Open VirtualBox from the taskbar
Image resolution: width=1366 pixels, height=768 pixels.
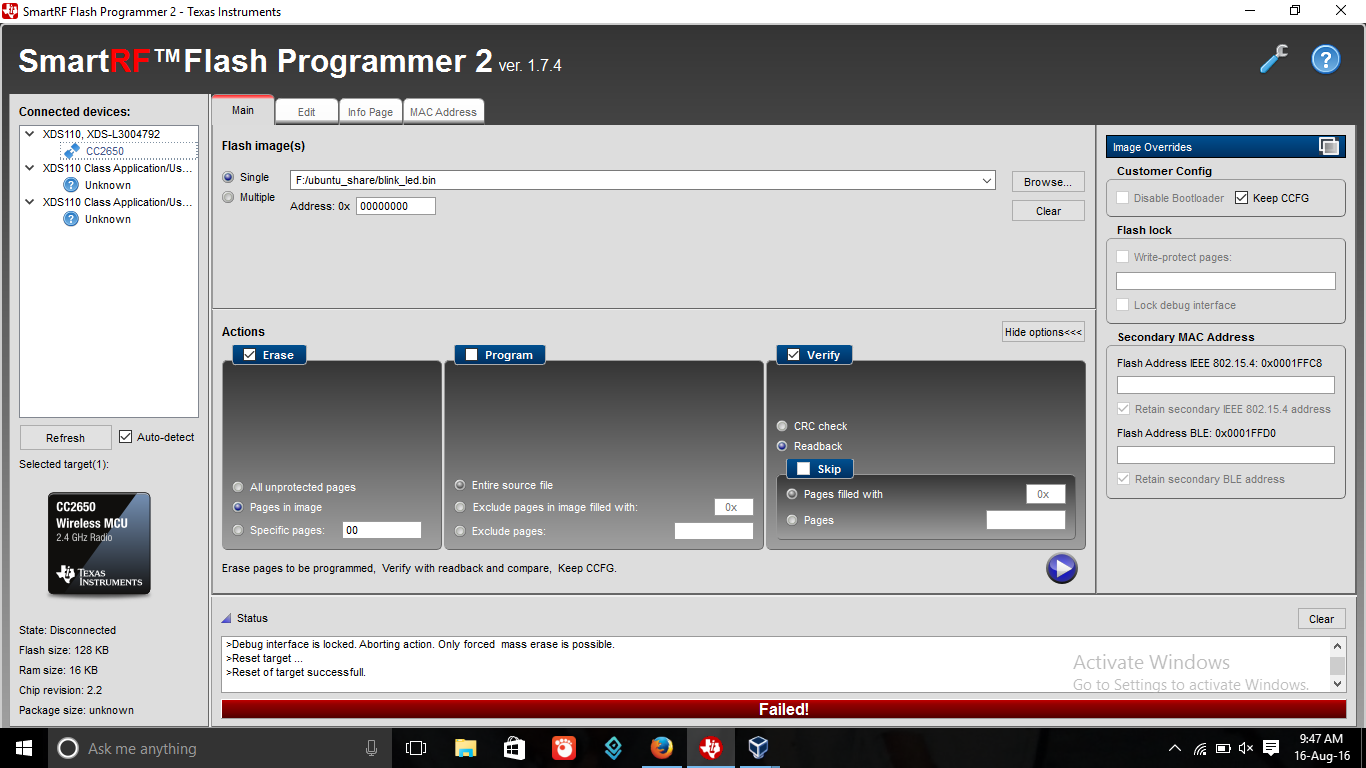(758, 748)
